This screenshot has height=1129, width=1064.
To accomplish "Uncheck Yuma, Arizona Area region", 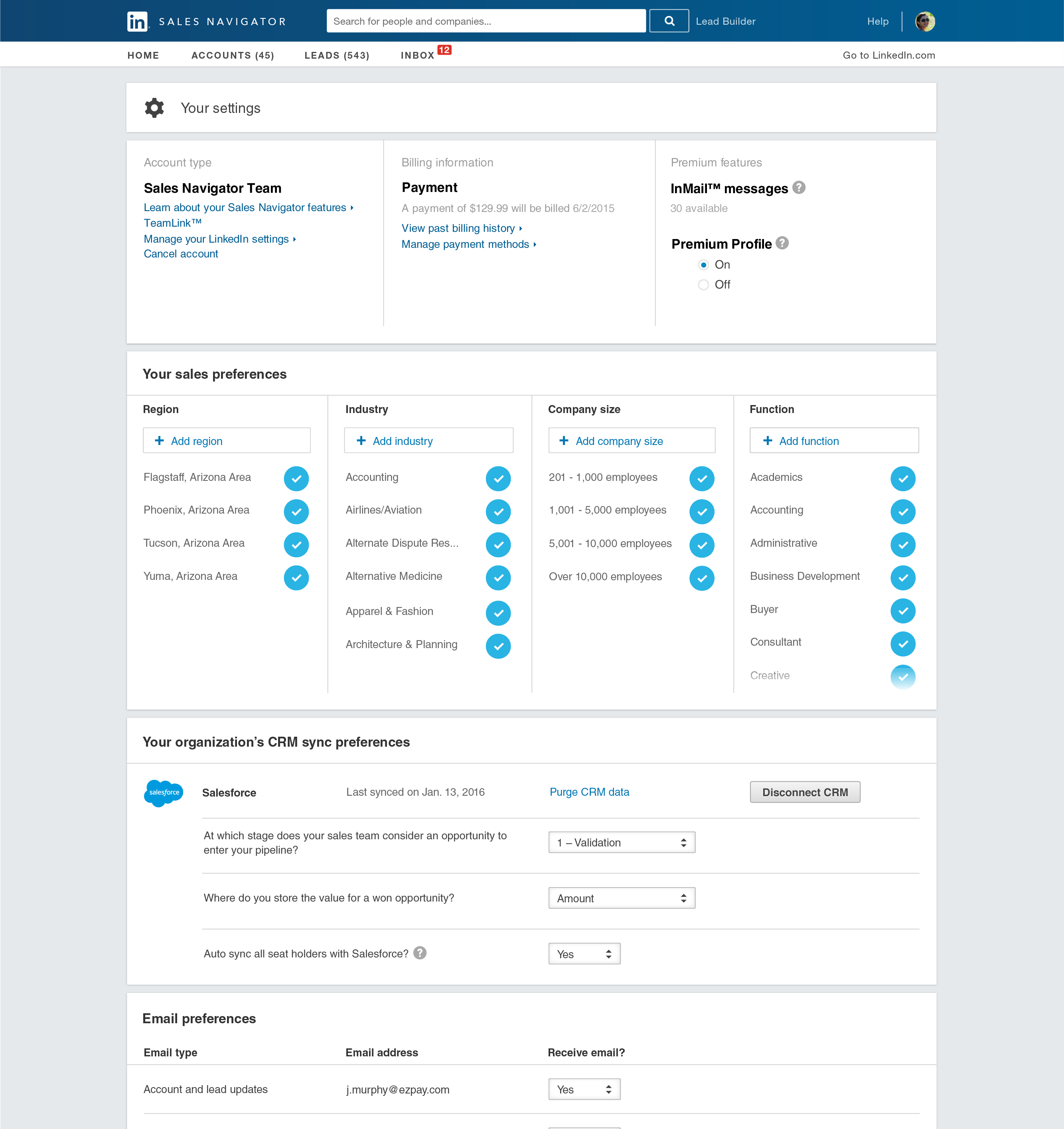I will tap(296, 577).
